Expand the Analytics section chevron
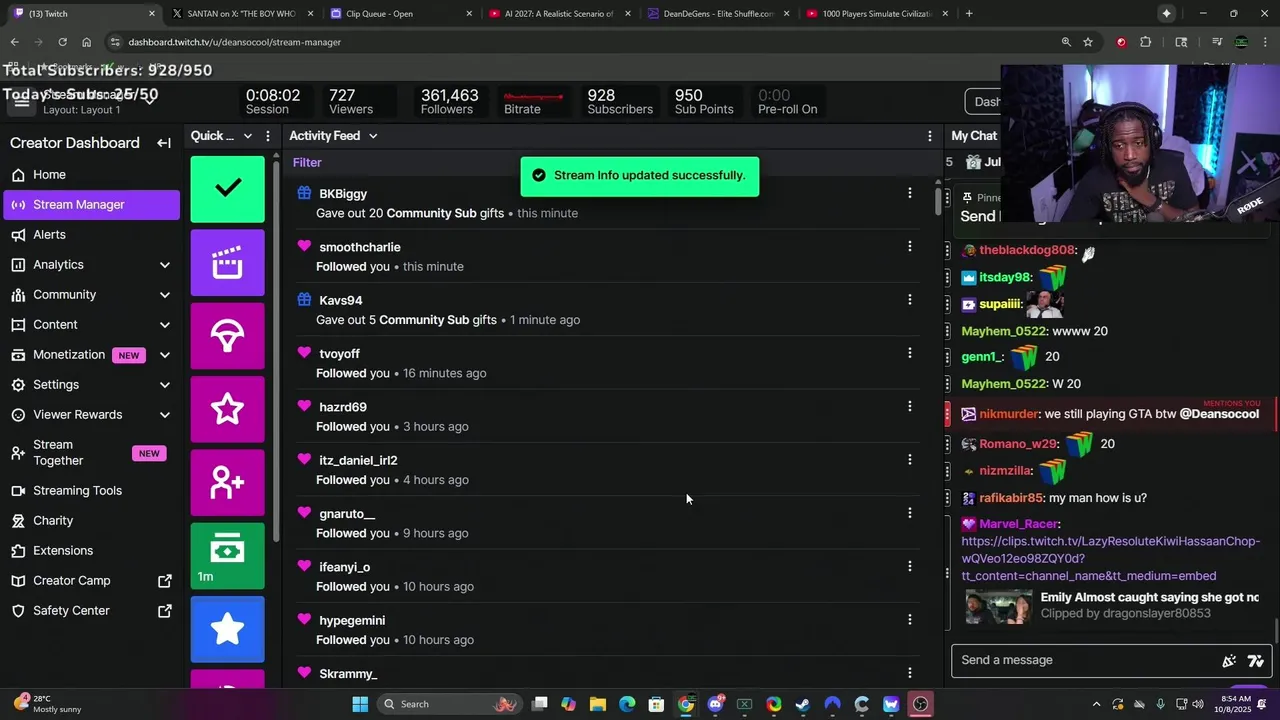This screenshot has height=720, width=1280. pos(165,265)
